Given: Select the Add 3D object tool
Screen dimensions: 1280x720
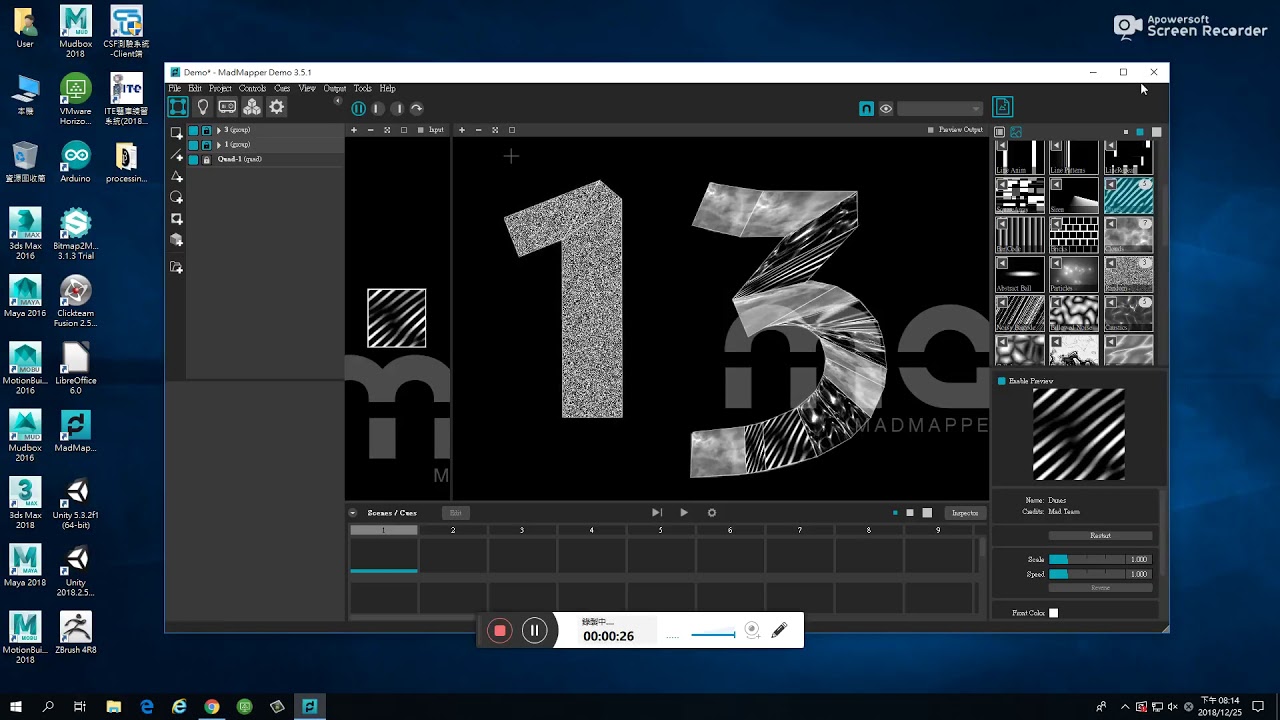Looking at the screenshot, I should (177, 240).
